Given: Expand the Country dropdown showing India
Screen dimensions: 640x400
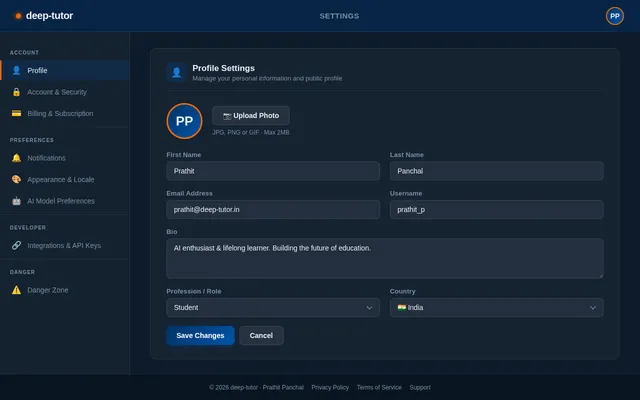Looking at the screenshot, I should coord(496,308).
